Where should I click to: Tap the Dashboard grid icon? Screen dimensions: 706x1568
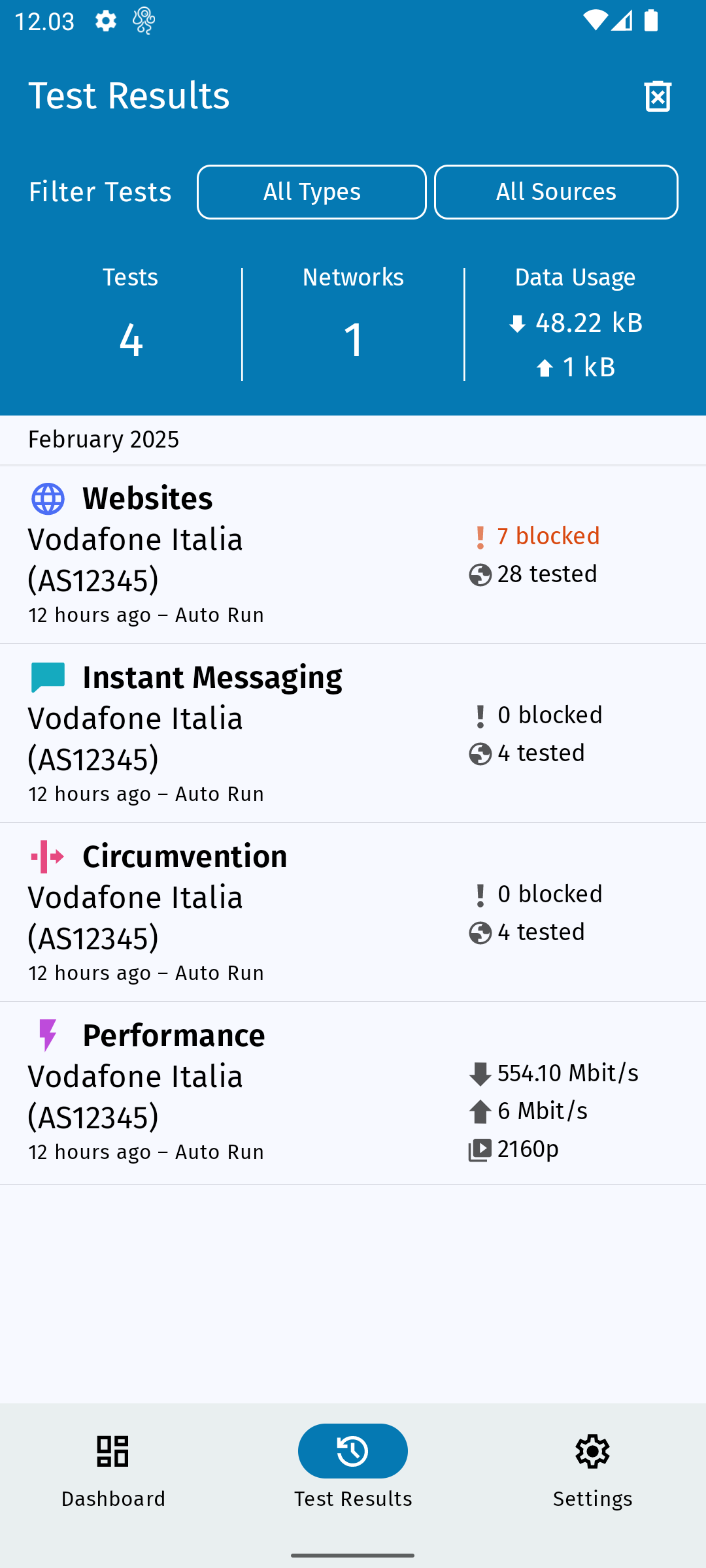click(x=113, y=1451)
